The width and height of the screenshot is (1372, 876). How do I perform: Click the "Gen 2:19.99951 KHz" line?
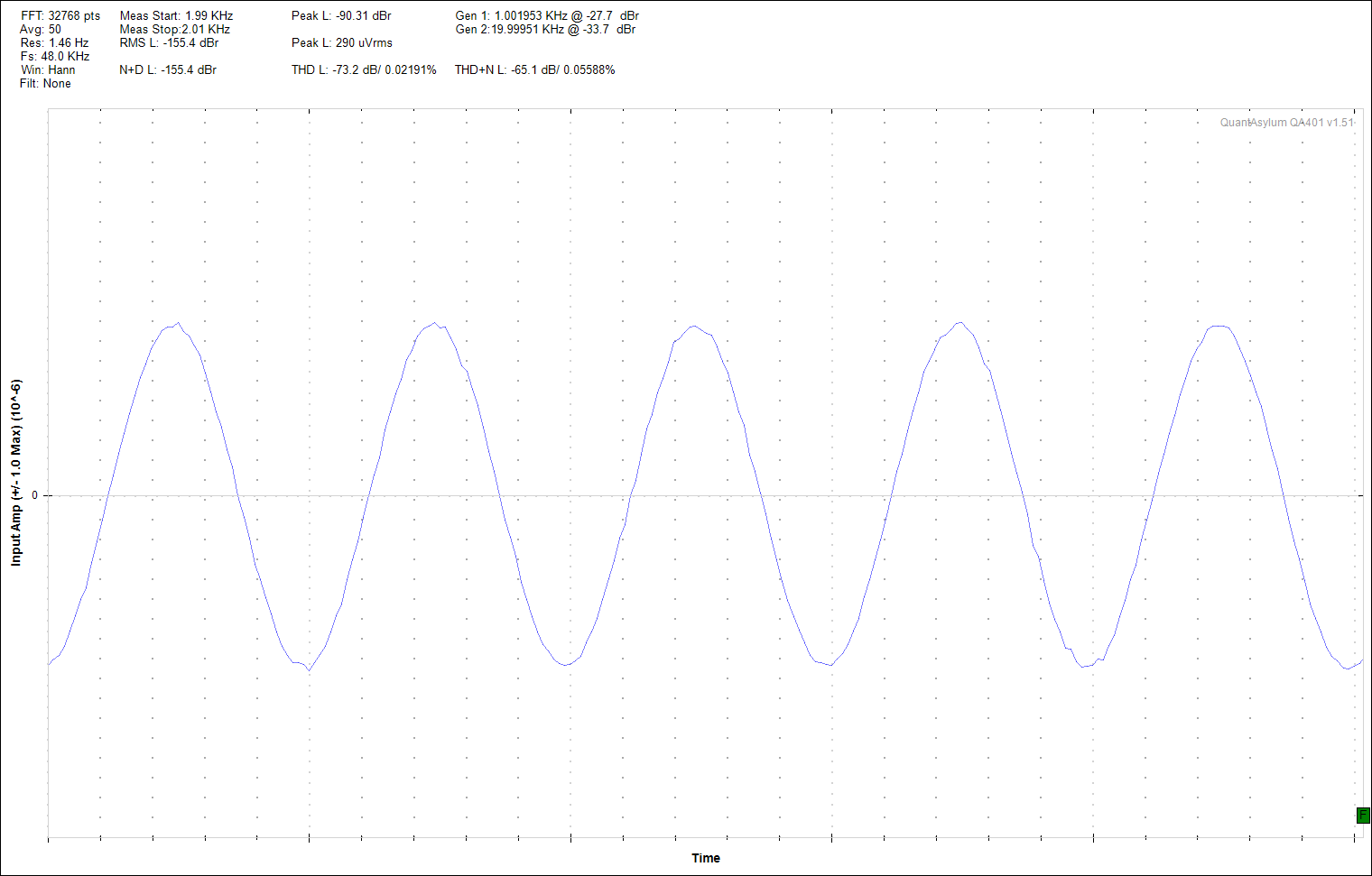click(545, 30)
